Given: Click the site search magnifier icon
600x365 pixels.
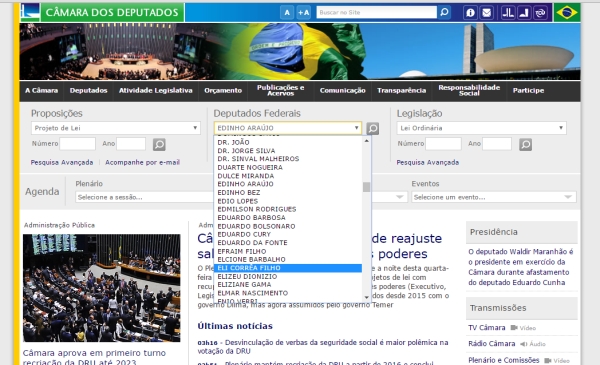Looking at the screenshot, I should point(444,12).
